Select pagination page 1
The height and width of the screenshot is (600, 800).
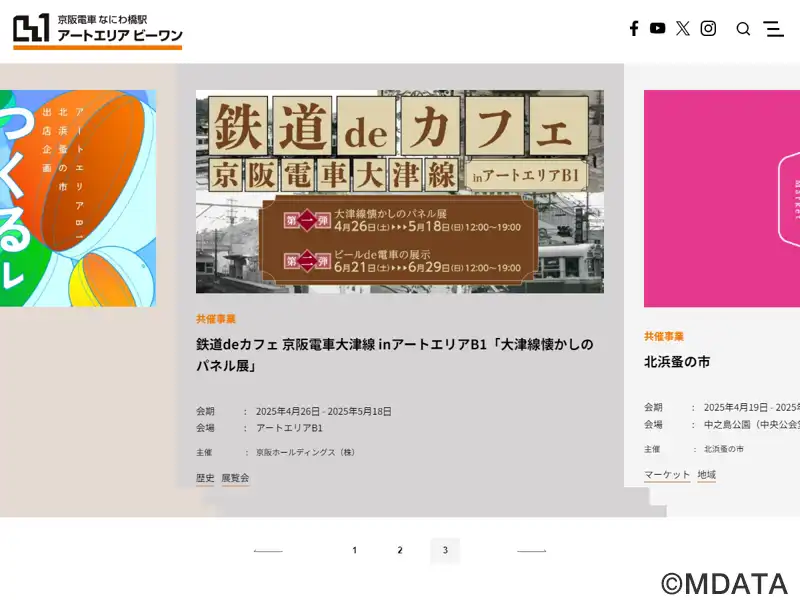tap(355, 551)
